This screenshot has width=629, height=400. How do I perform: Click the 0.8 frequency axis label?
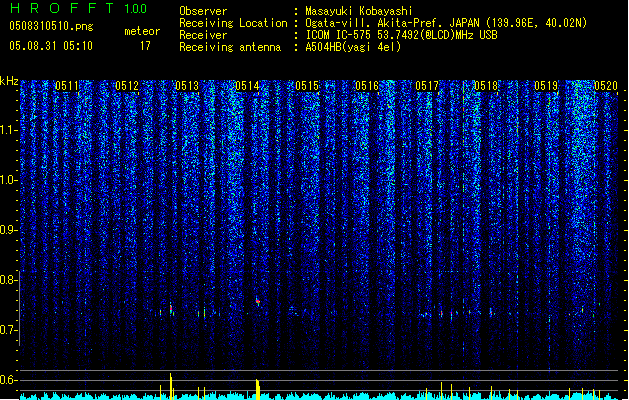tap(9, 280)
